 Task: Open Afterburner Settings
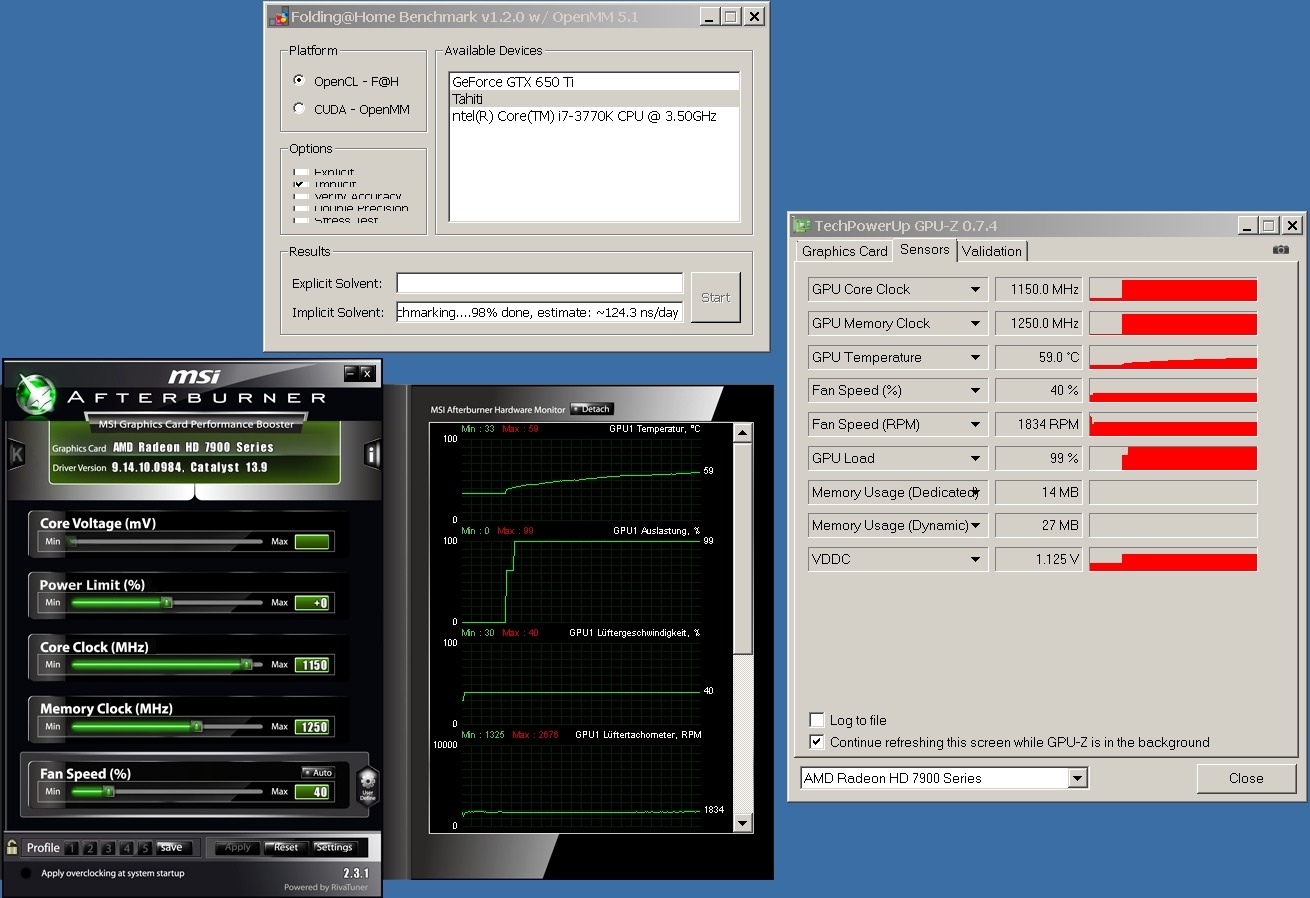click(334, 847)
